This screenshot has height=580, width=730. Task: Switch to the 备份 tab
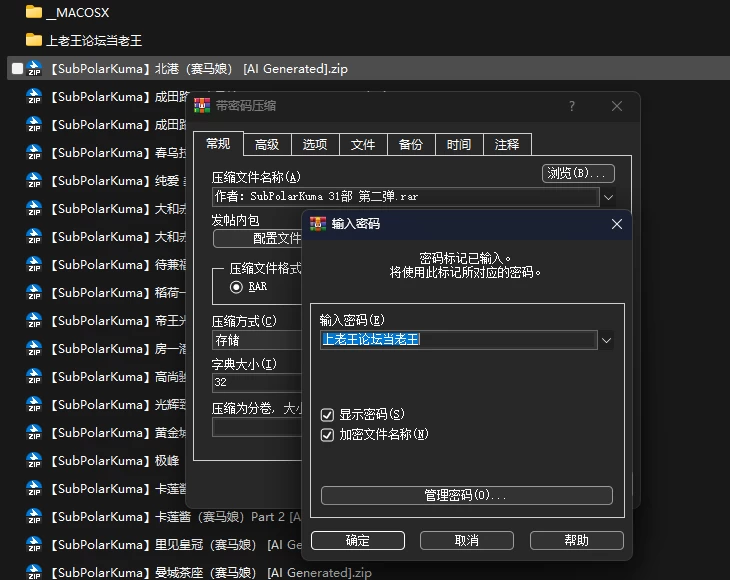pyautogui.click(x=411, y=144)
